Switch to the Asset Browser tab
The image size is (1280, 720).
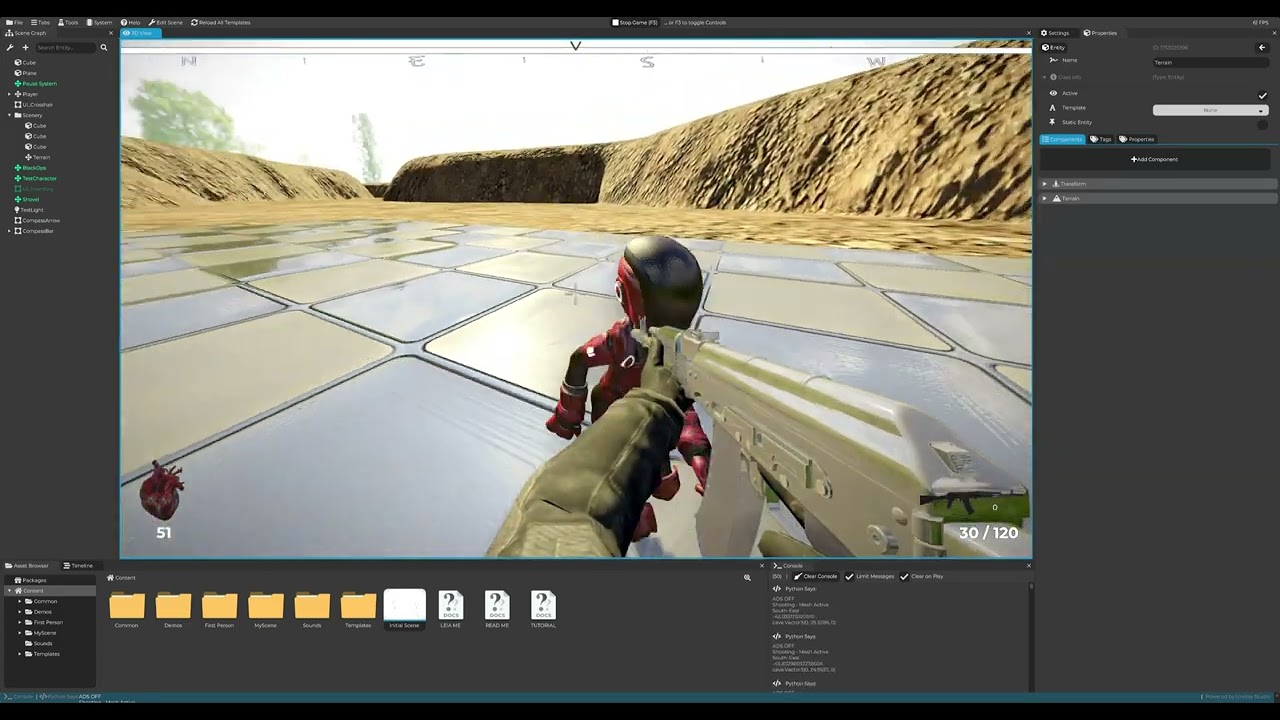point(28,566)
